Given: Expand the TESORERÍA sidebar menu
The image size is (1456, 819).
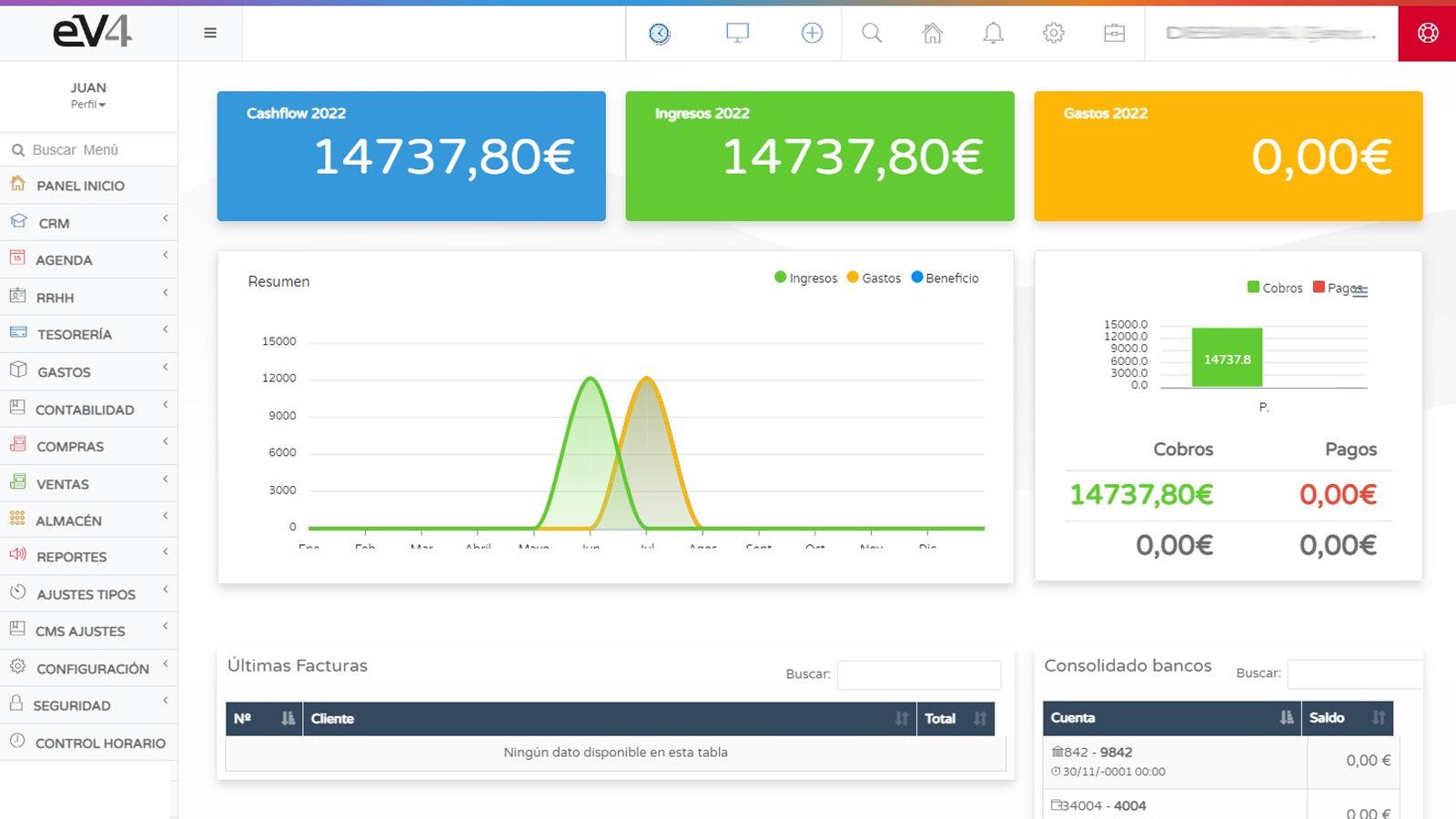Looking at the screenshot, I should pos(75,335).
